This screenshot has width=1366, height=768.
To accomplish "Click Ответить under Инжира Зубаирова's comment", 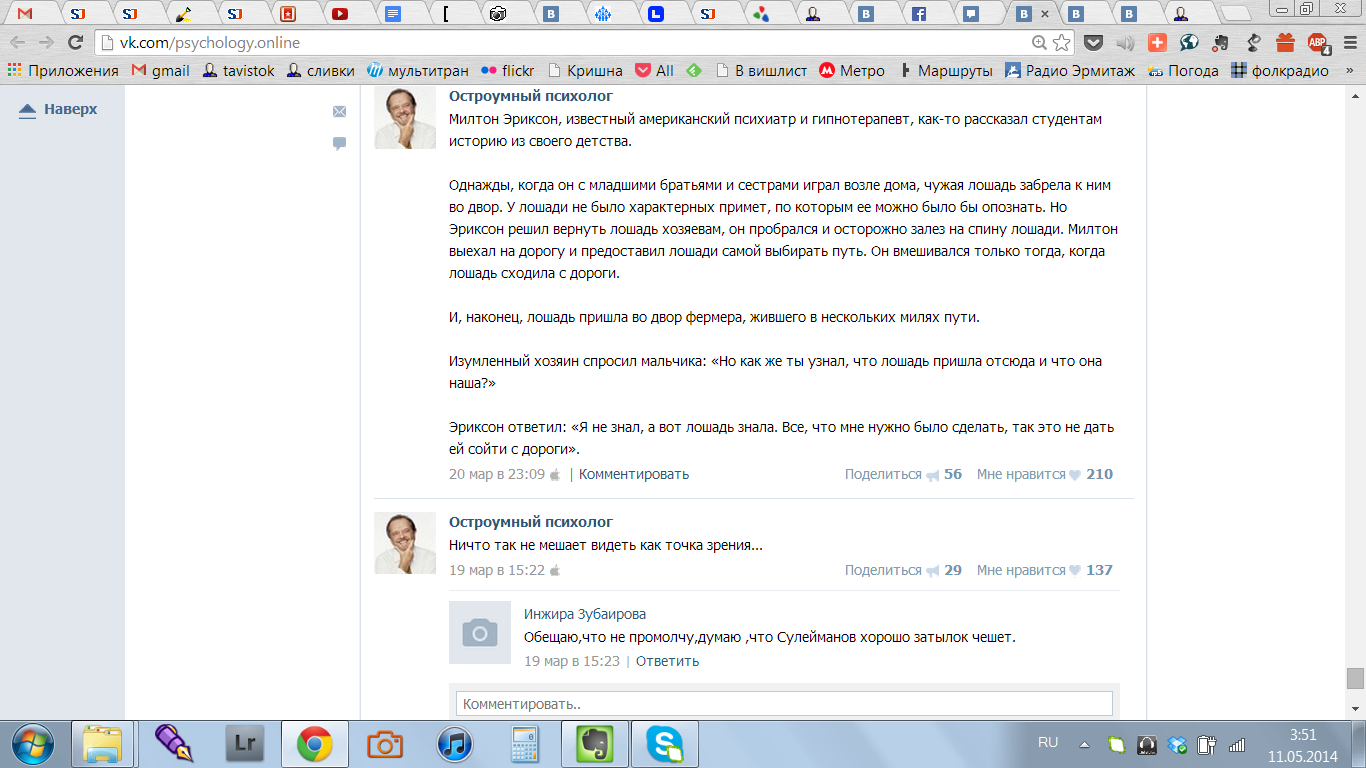I will tap(667, 661).
